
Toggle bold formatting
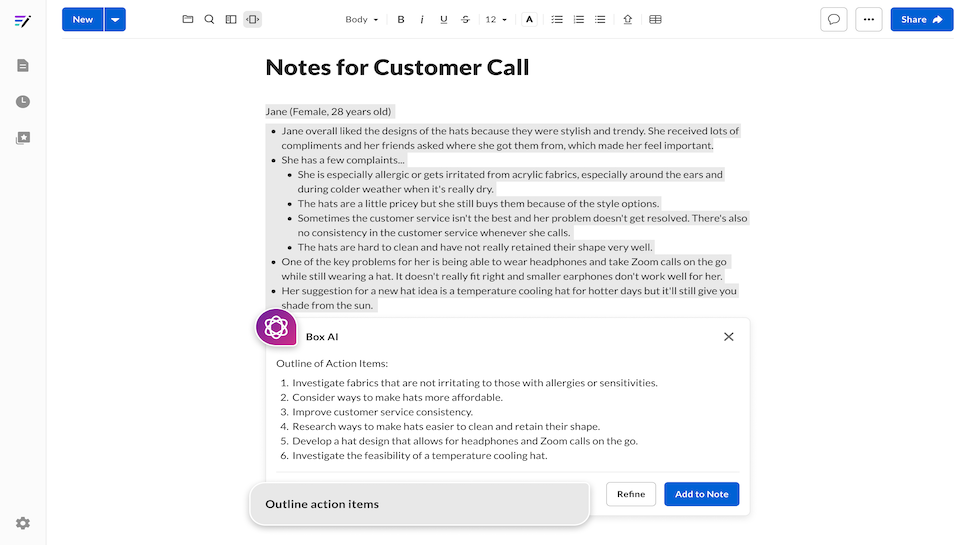tap(401, 19)
